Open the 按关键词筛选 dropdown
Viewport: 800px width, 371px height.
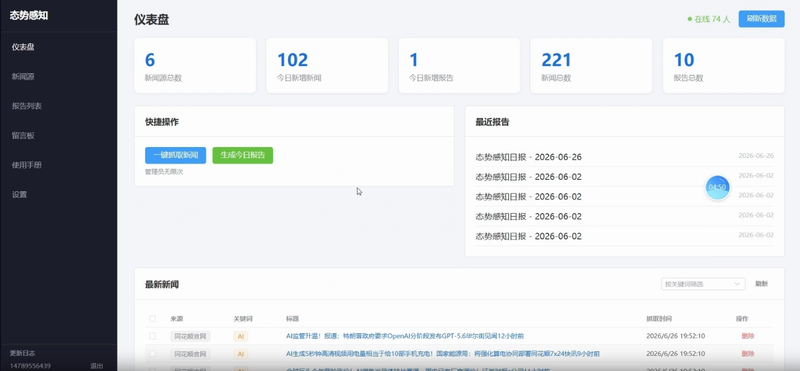703,284
